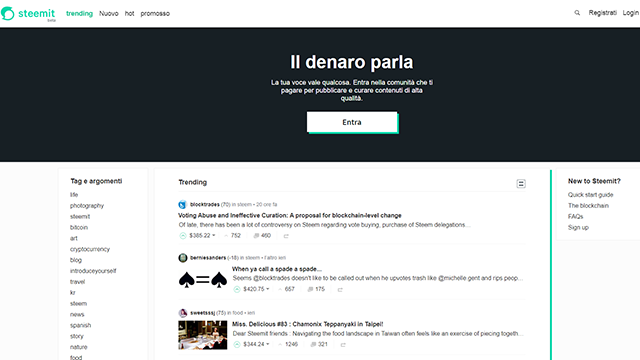Filter by the steem tag in sidebar

pyautogui.click(x=78, y=304)
